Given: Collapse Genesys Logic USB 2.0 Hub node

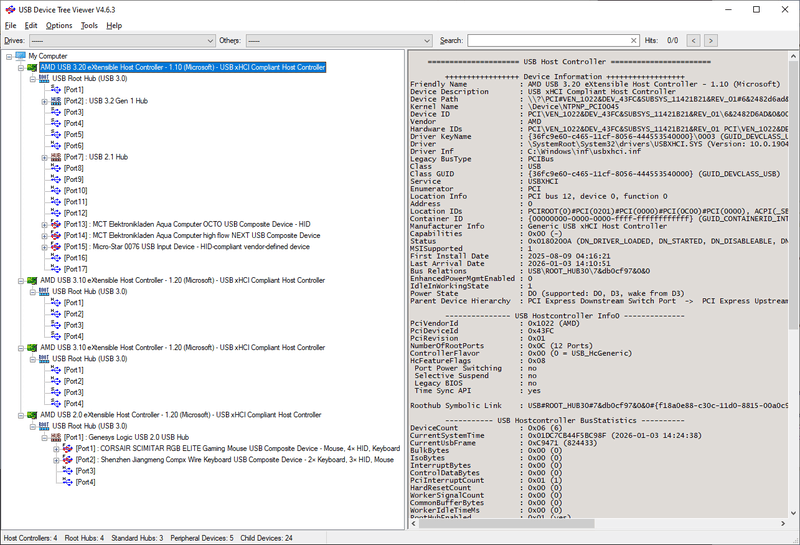Looking at the screenshot, I should [x=44, y=438].
